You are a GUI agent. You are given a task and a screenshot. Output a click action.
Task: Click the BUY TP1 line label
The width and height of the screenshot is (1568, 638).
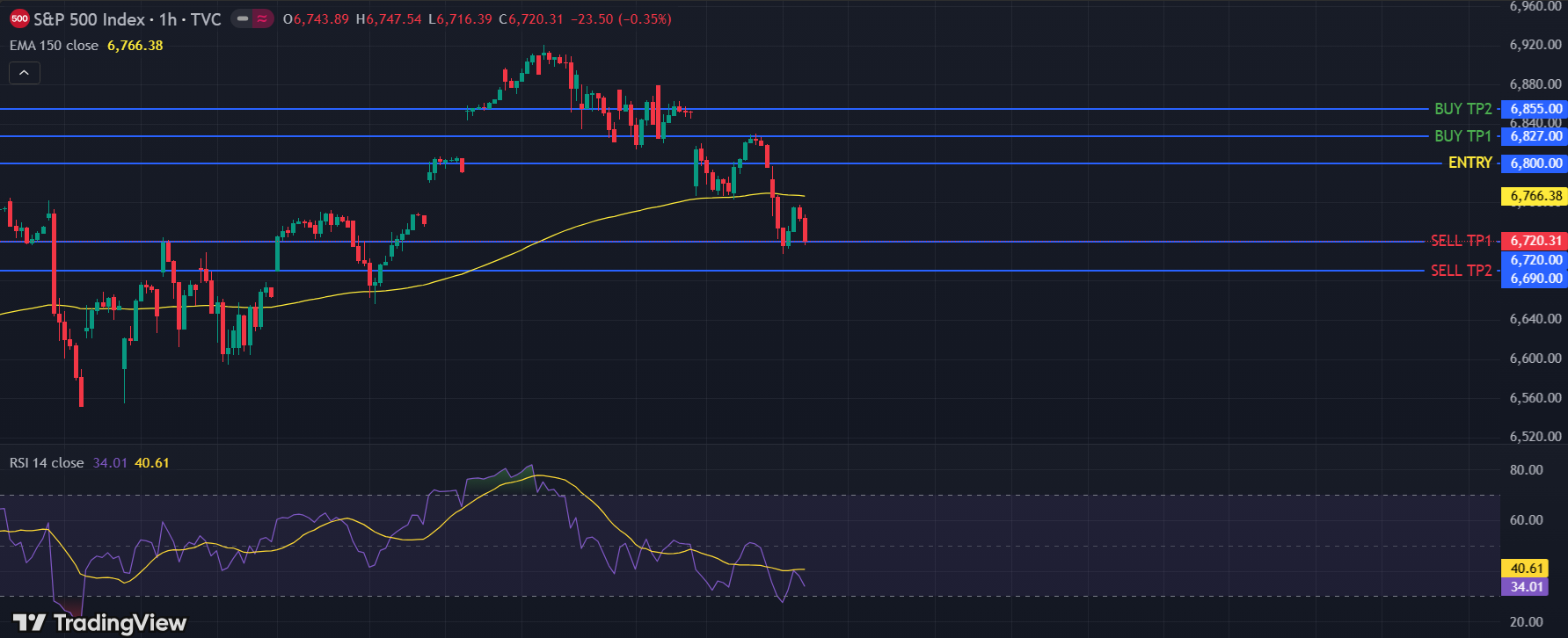tap(1462, 136)
